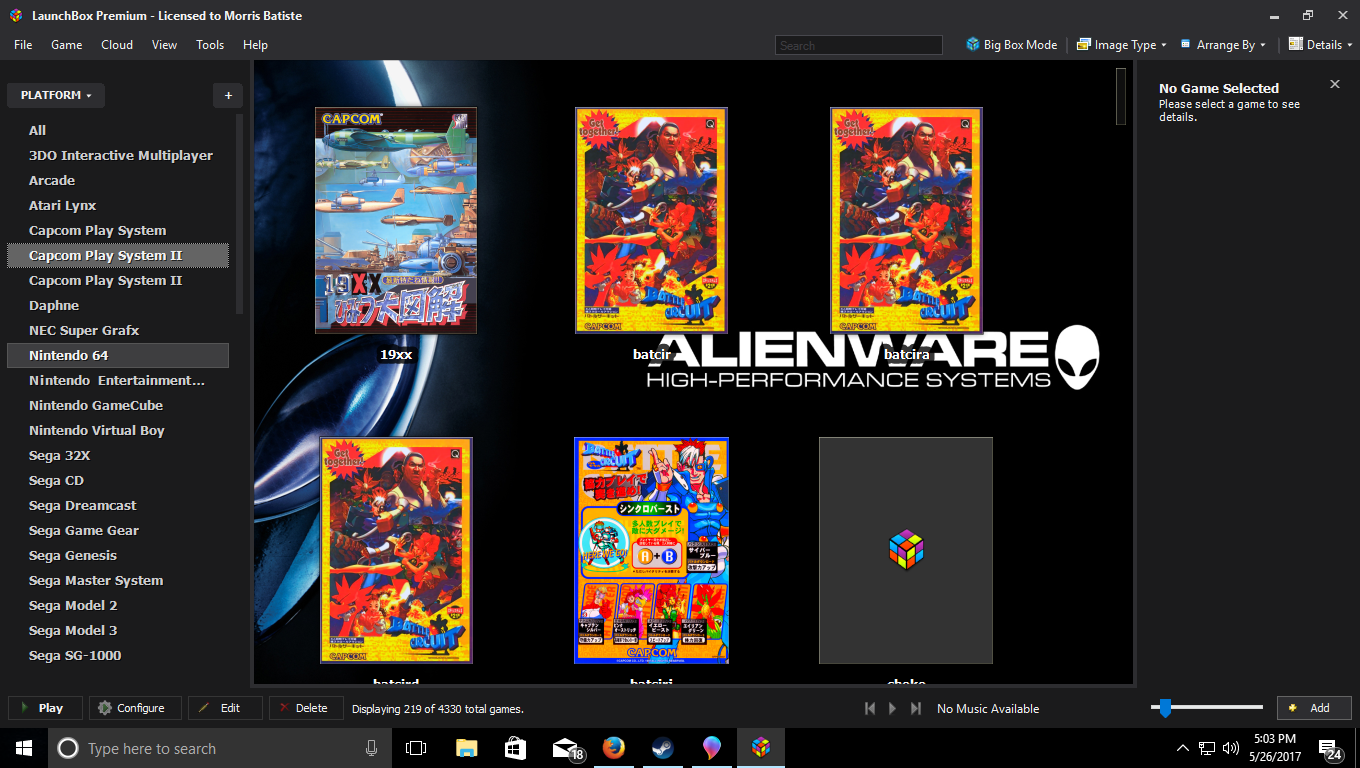Viewport: 1360px width, 768px height.
Task: Select the Sega Model 2 platform
Action: 118,605
